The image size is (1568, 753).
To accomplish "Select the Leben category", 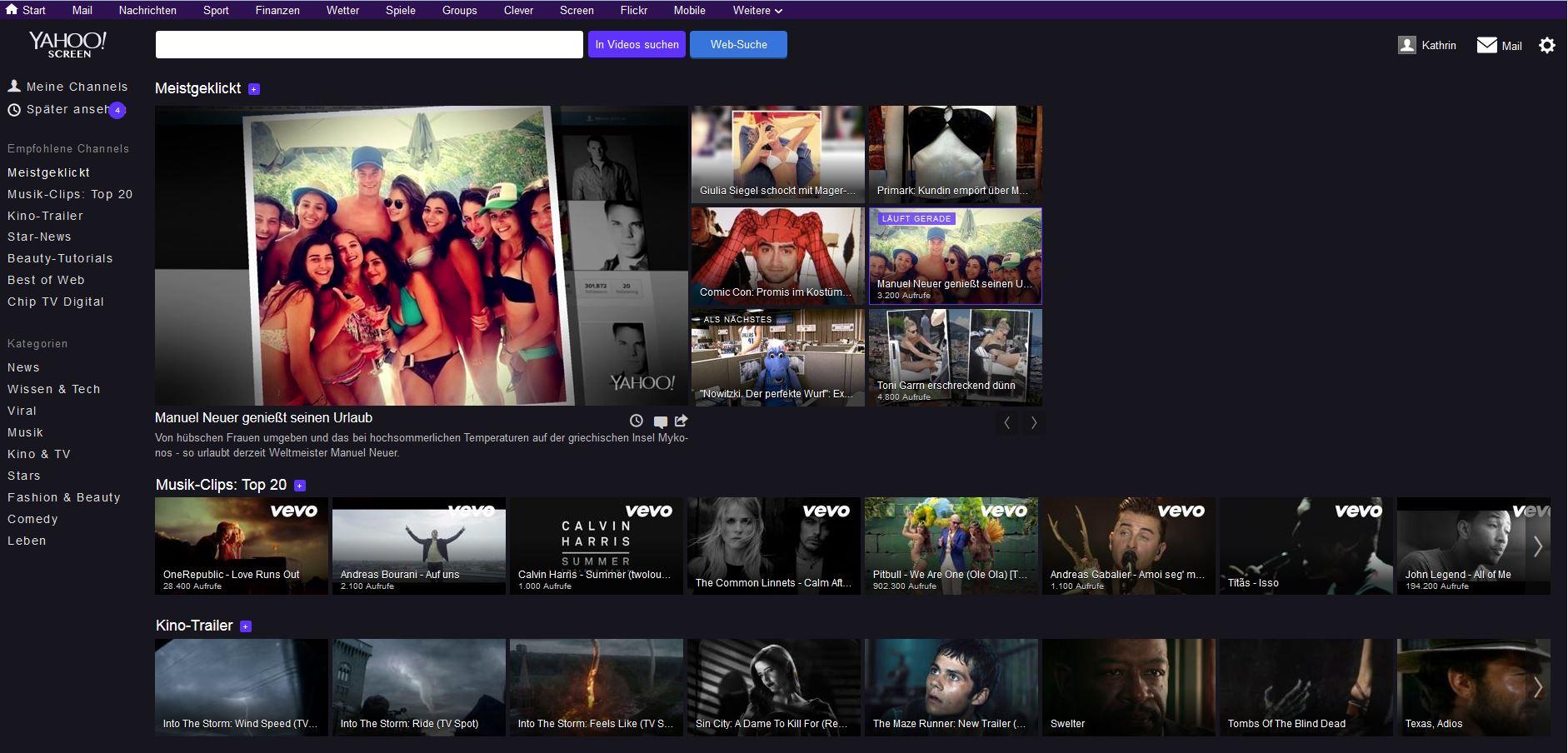I will pos(27,541).
